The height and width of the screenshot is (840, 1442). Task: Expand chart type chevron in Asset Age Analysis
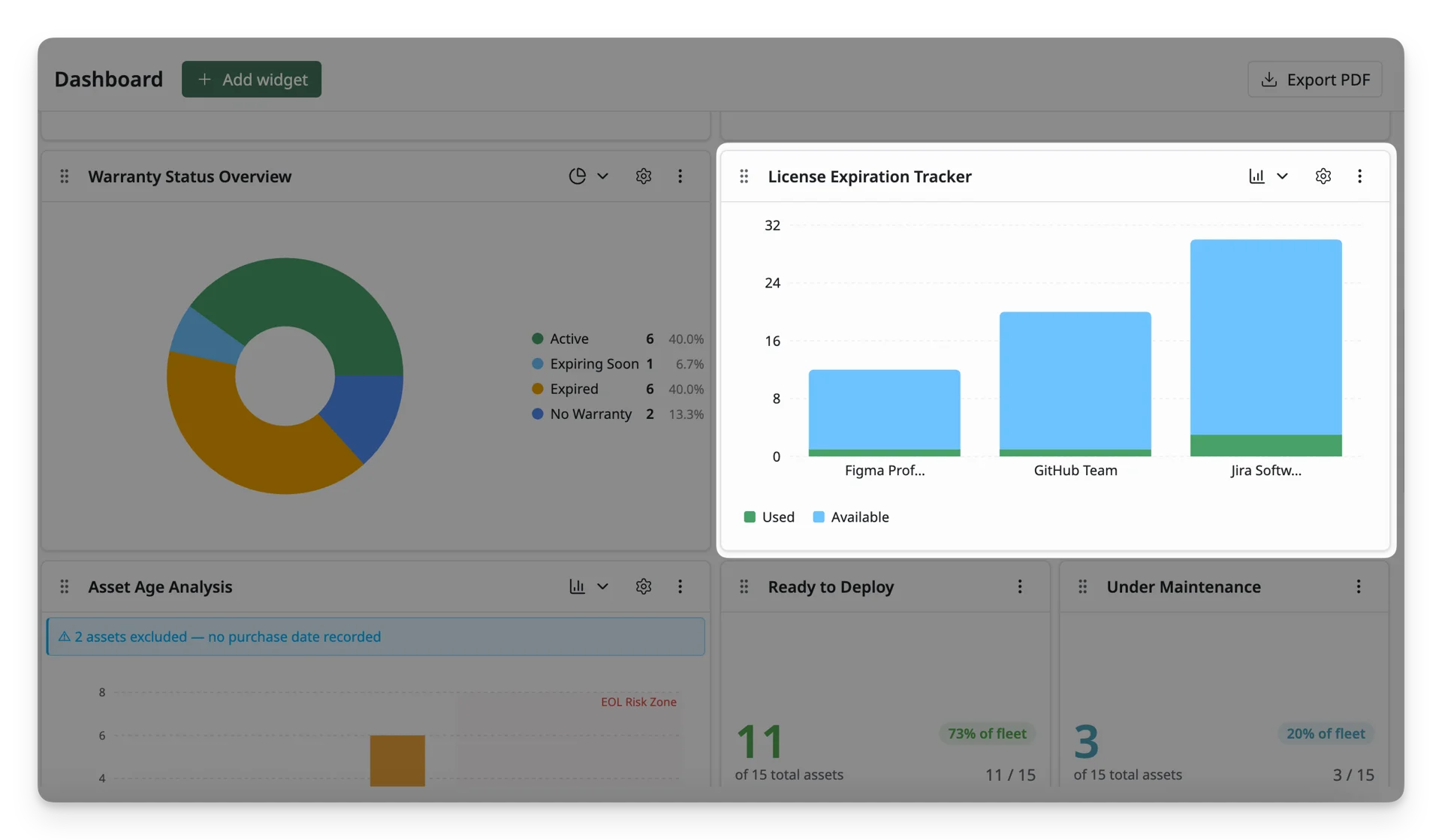[602, 586]
